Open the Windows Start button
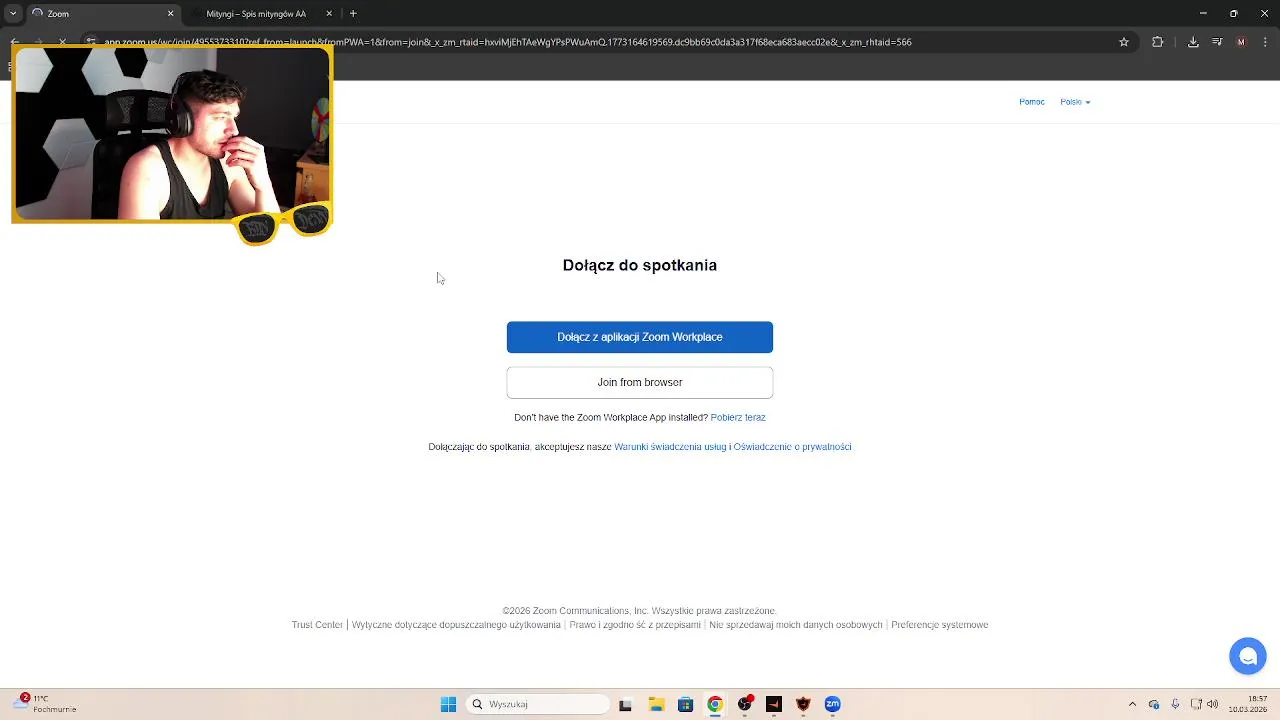The width and height of the screenshot is (1280, 720). [448, 704]
